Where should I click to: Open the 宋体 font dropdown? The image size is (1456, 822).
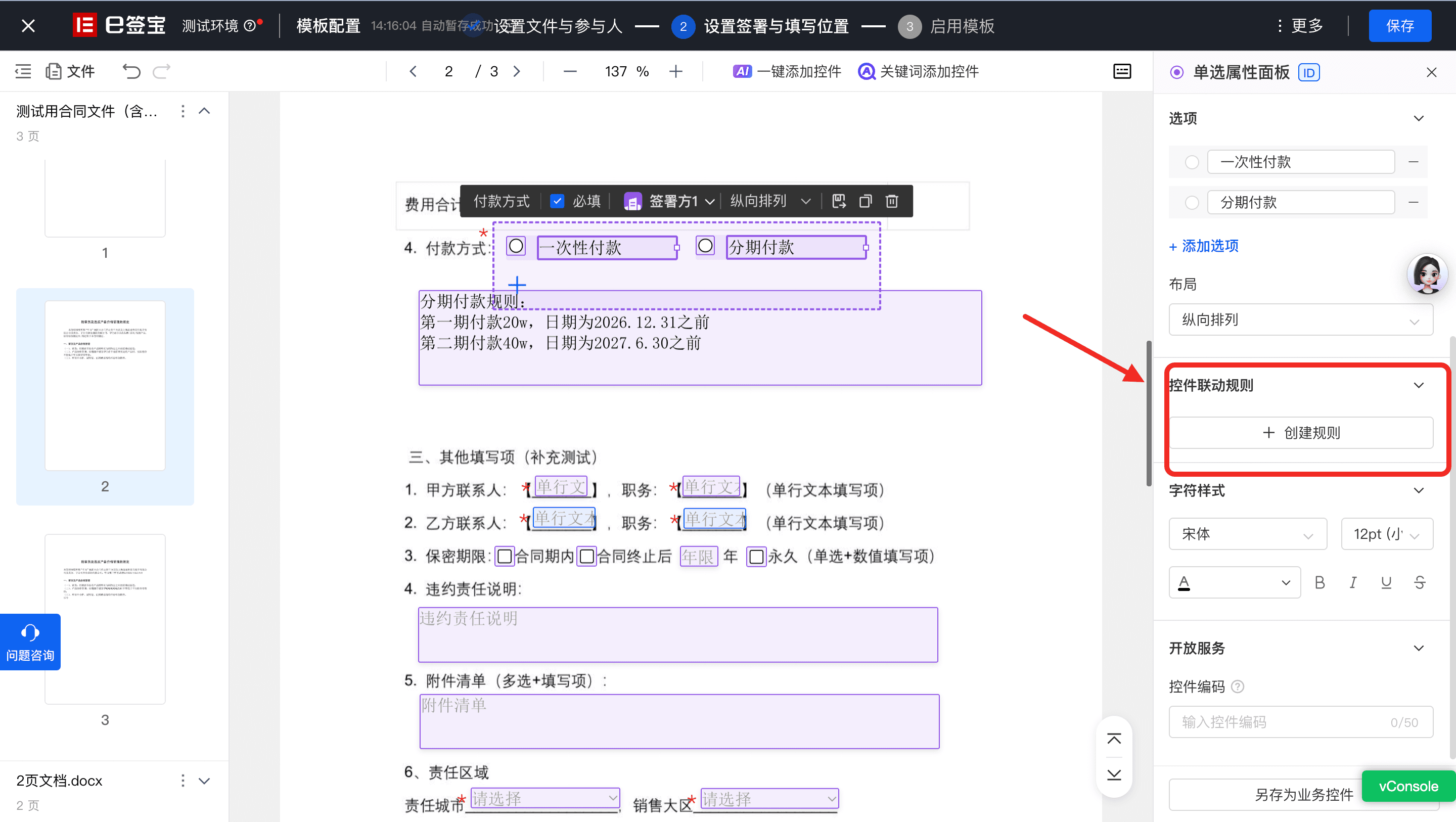coord(1247,534)
